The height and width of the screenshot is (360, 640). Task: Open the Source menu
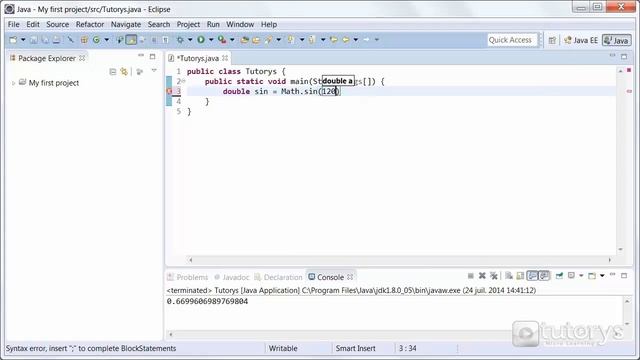pos(58,24)
